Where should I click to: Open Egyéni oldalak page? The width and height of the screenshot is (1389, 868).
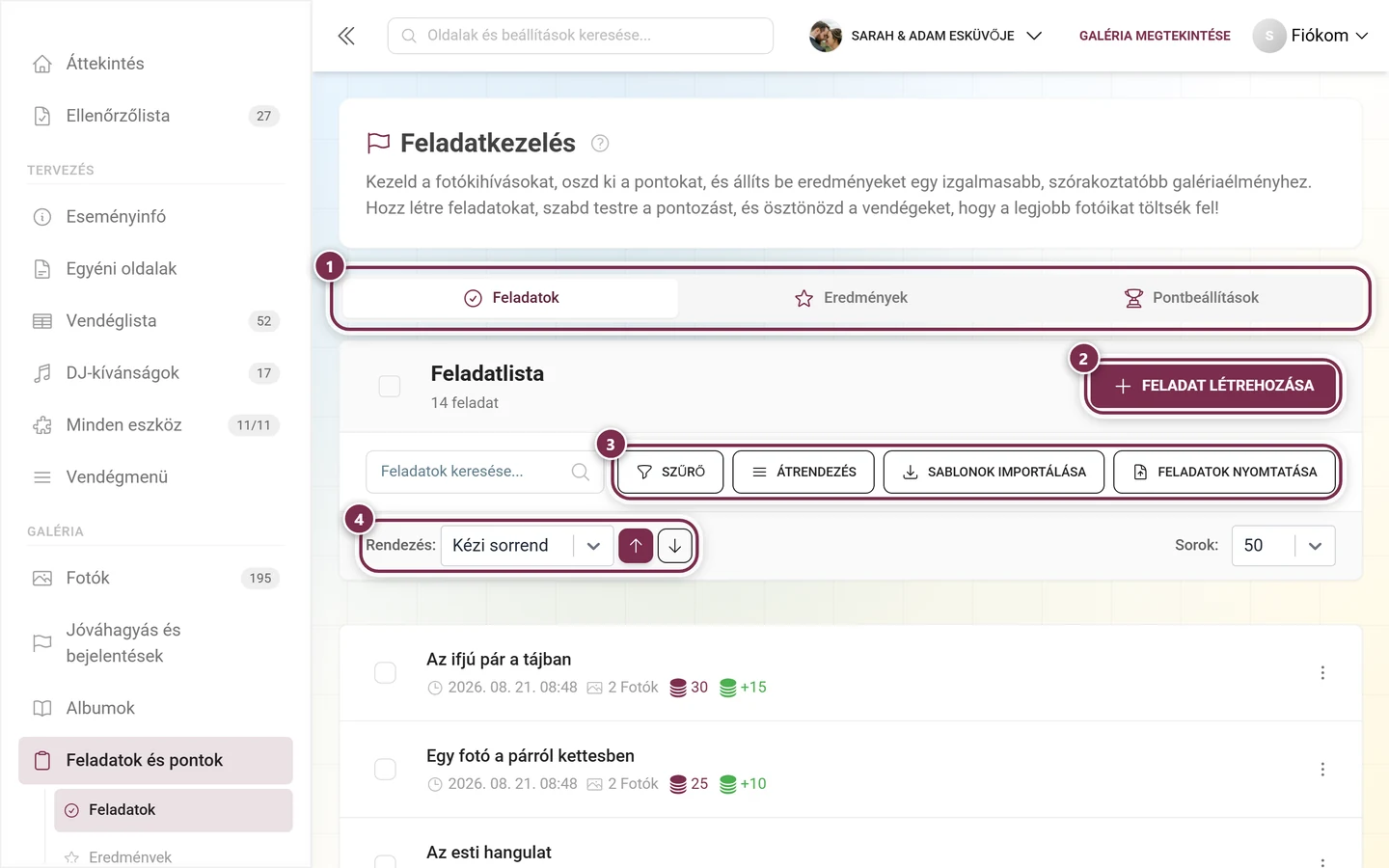point(155,269)
